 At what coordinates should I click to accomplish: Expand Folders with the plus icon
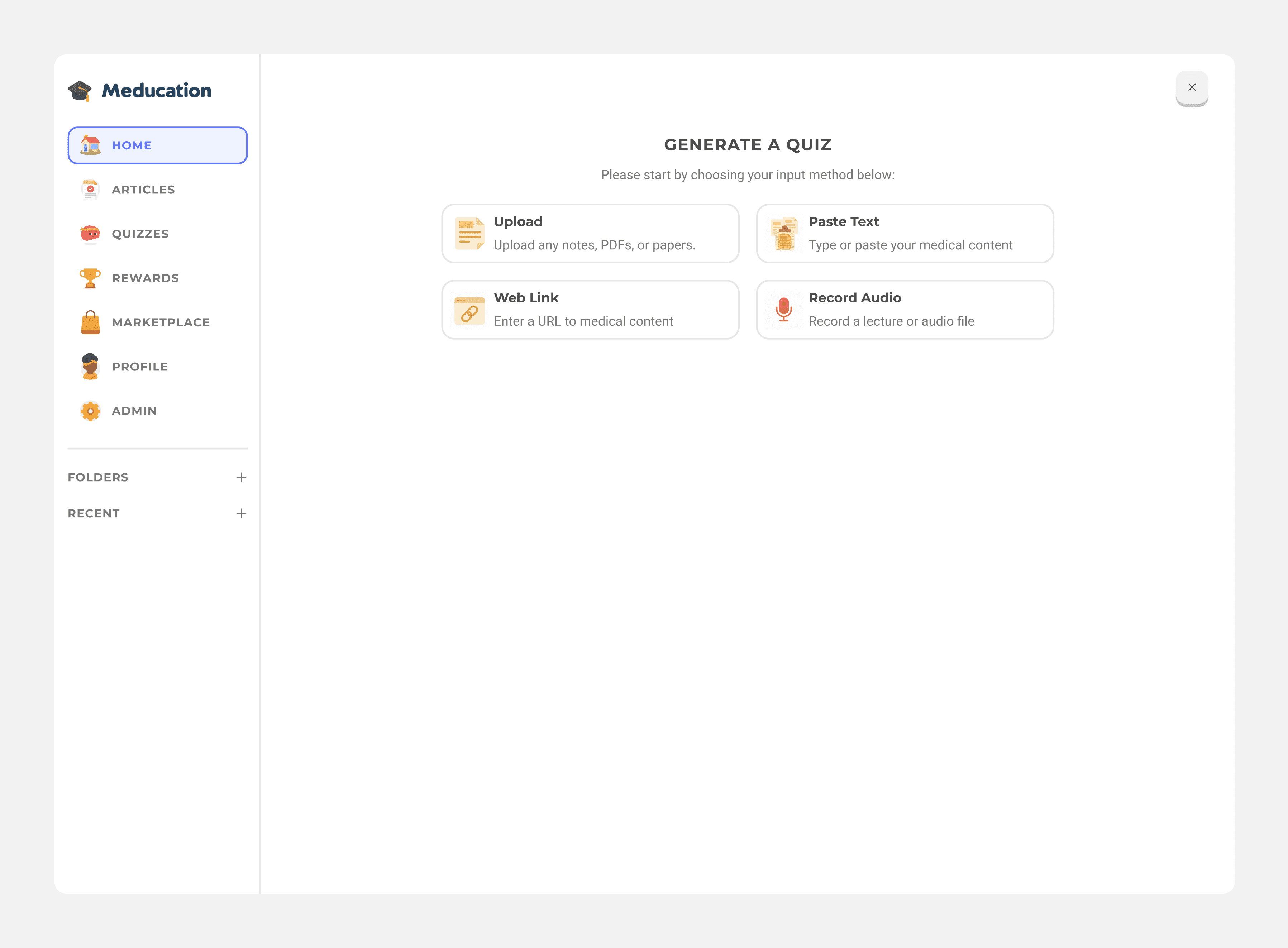(241, 478)
